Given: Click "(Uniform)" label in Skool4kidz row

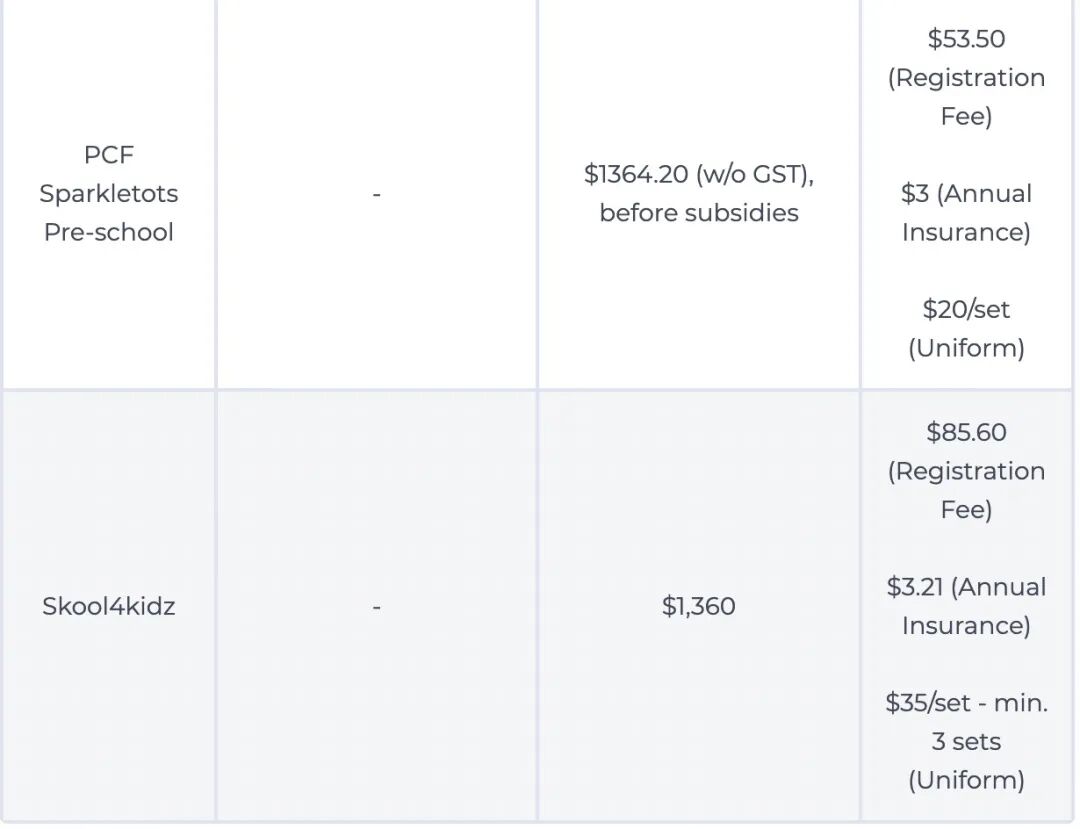Looking at the screenshot, I should (966, 780).
